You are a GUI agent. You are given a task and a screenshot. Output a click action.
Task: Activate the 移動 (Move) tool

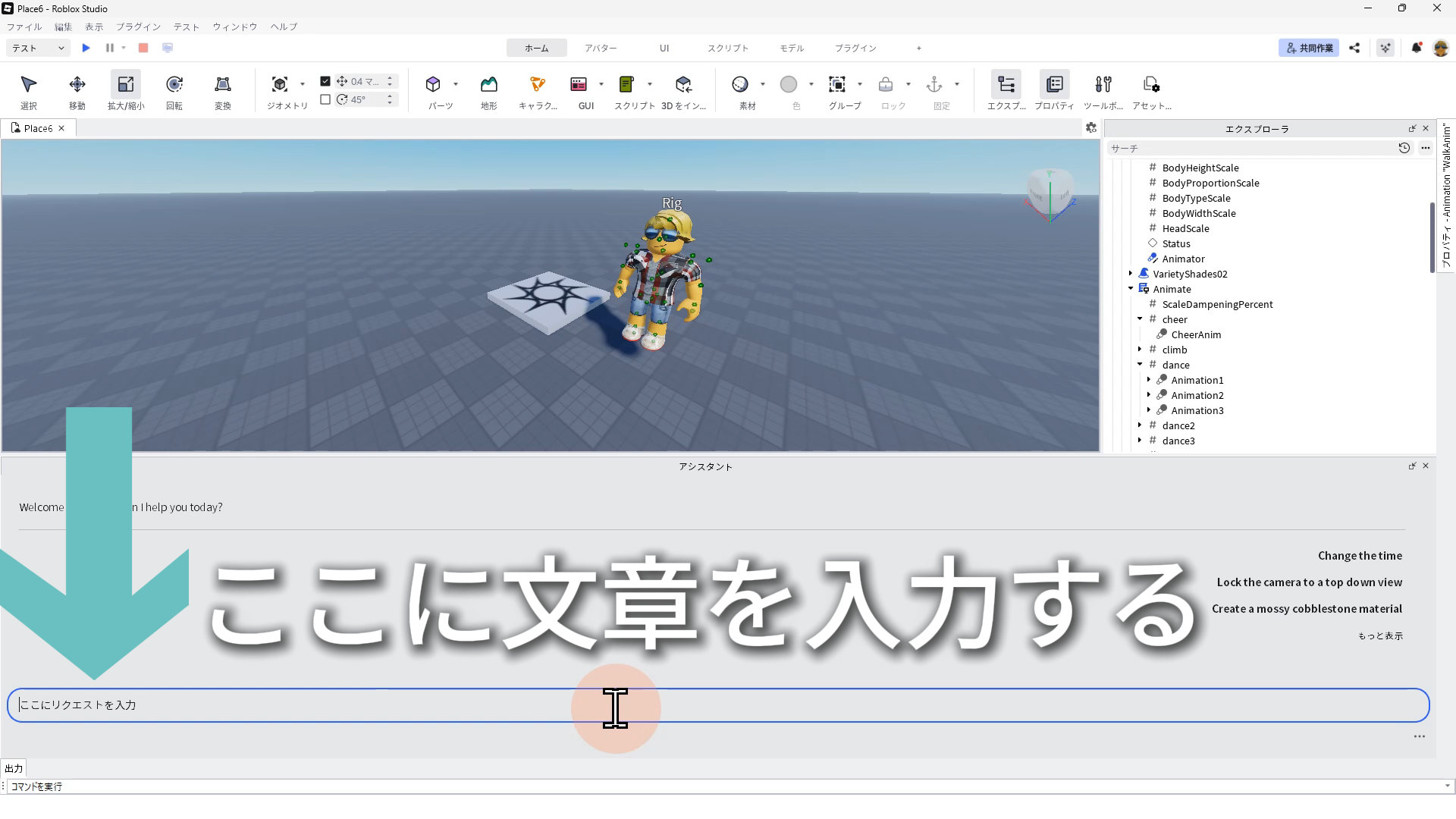click(77, 85)
